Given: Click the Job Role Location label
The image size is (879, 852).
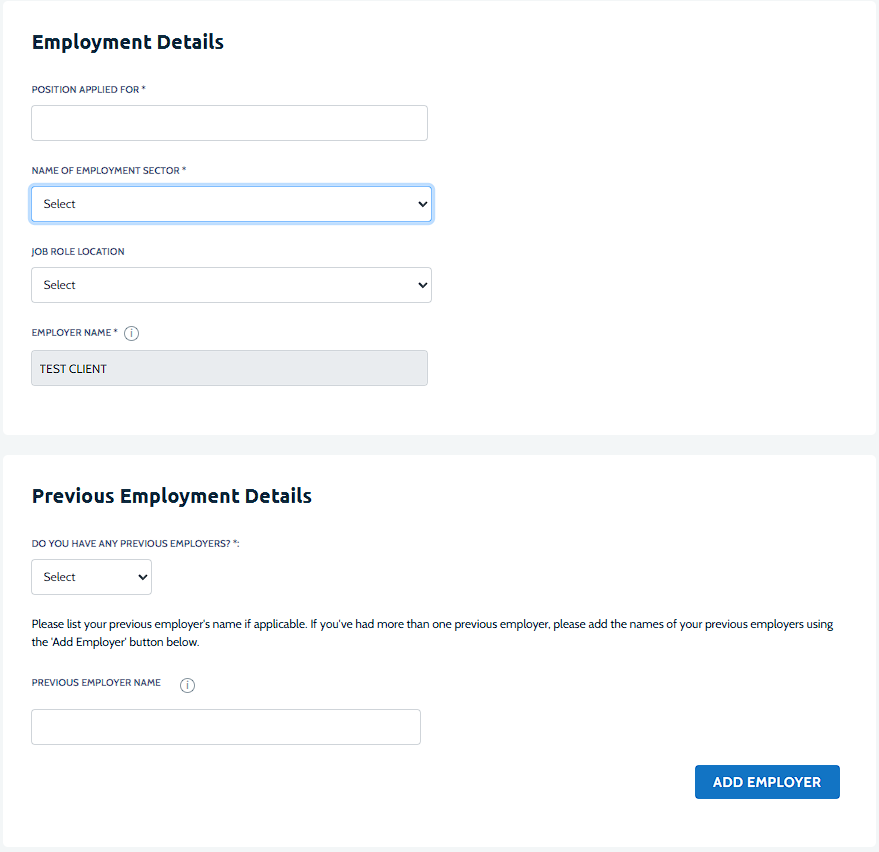Looking at the screenshot, I should [78, 252].
